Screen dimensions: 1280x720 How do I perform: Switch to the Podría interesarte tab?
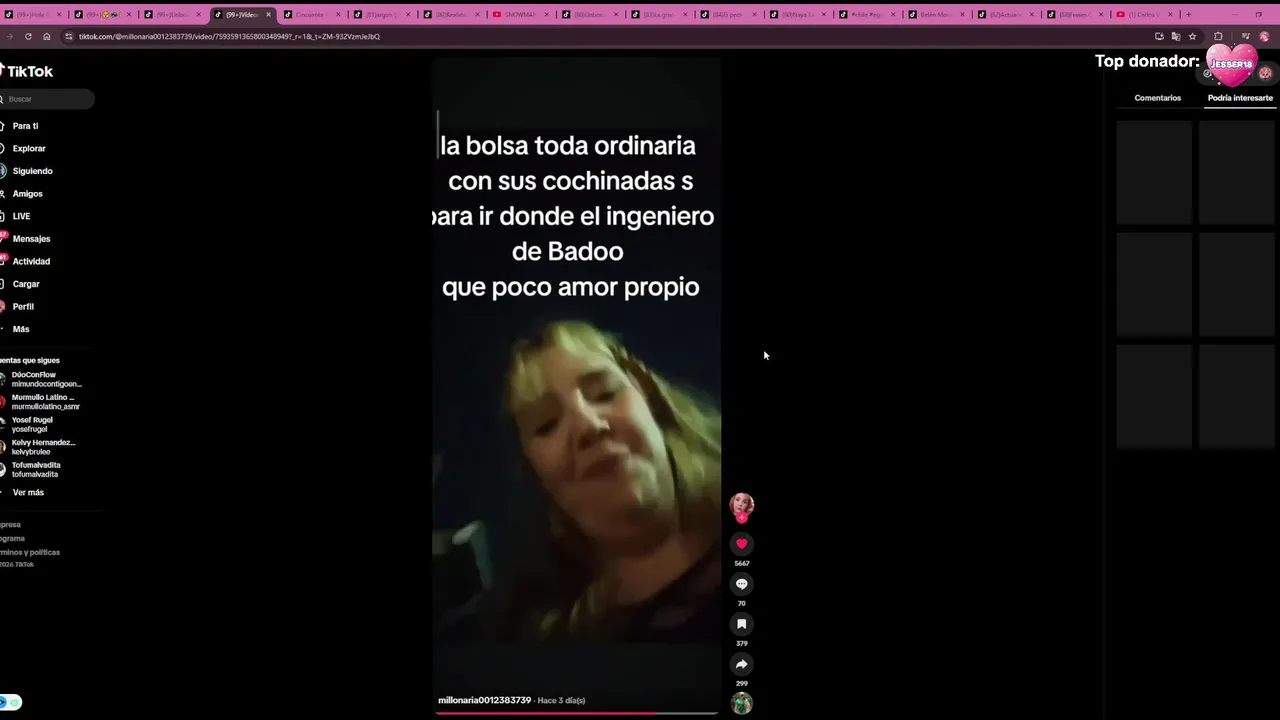1240,98
